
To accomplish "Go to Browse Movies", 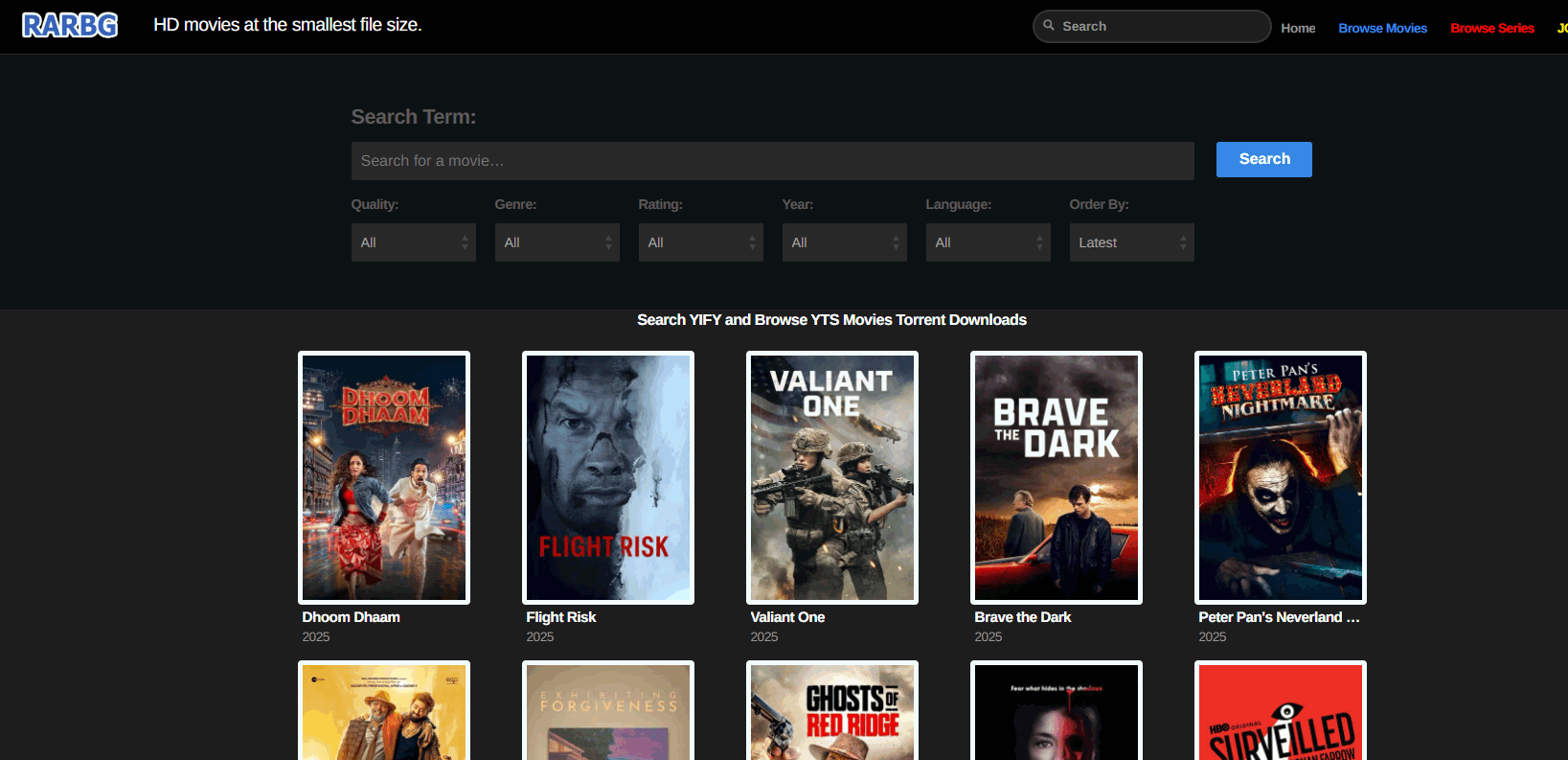I will 1382,28.
